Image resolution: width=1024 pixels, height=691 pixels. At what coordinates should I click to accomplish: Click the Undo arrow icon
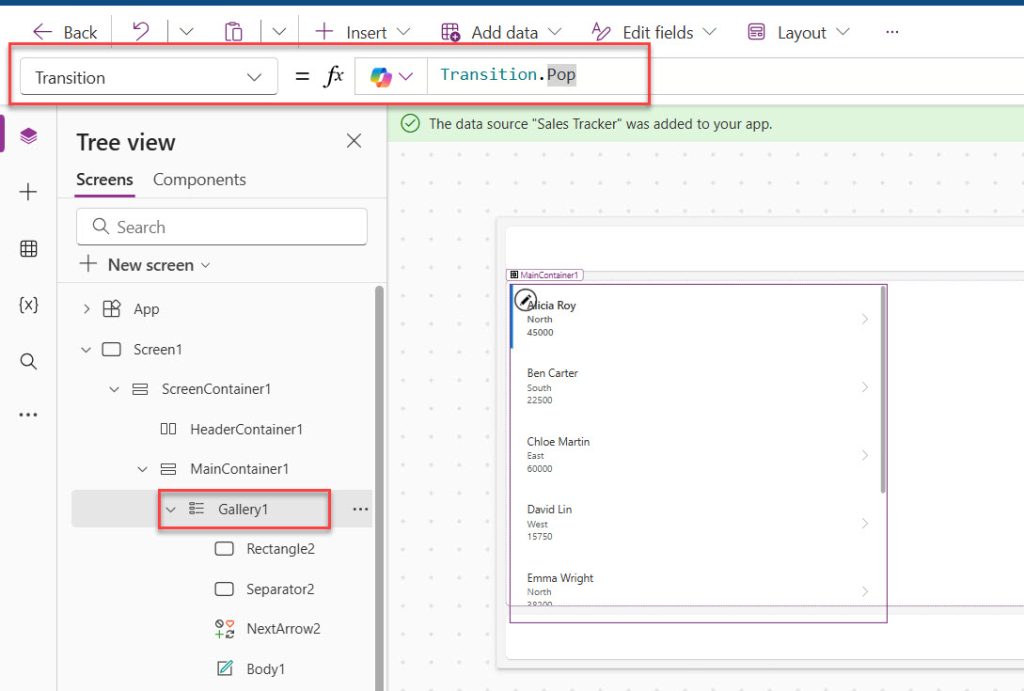[140, 31]
